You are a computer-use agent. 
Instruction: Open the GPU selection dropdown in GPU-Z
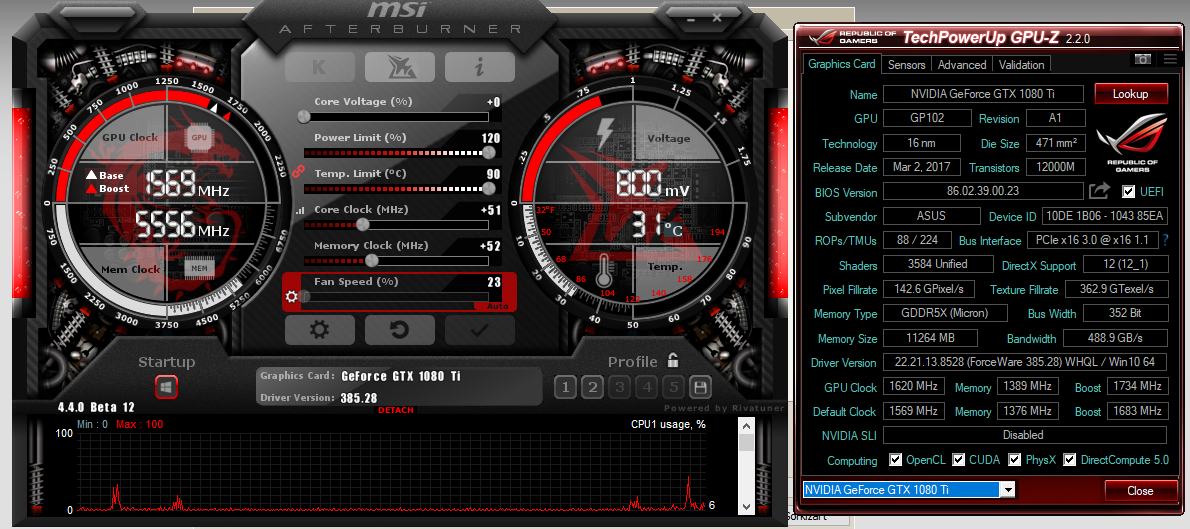(1008, 490)
